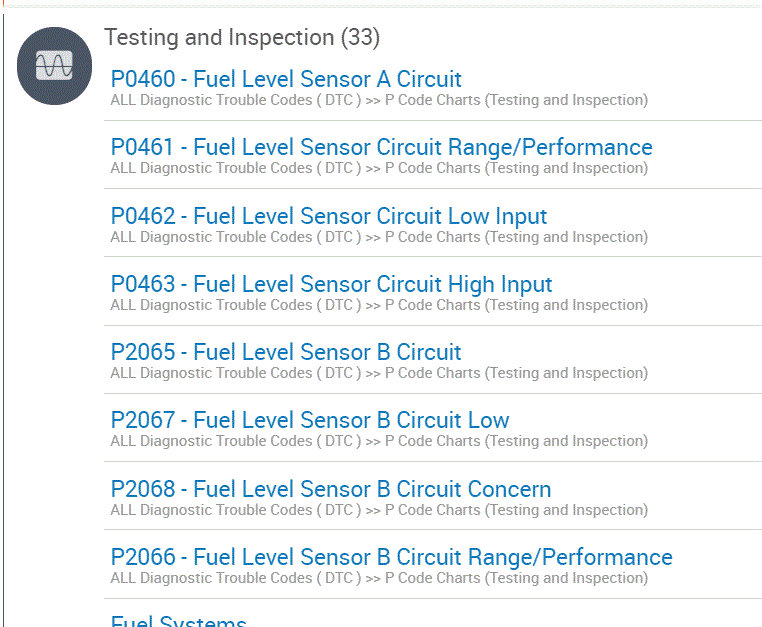762x627 pixels.
Task: Click the breadcrumb path beneath the P0461 link
Action: click(379, 168)
